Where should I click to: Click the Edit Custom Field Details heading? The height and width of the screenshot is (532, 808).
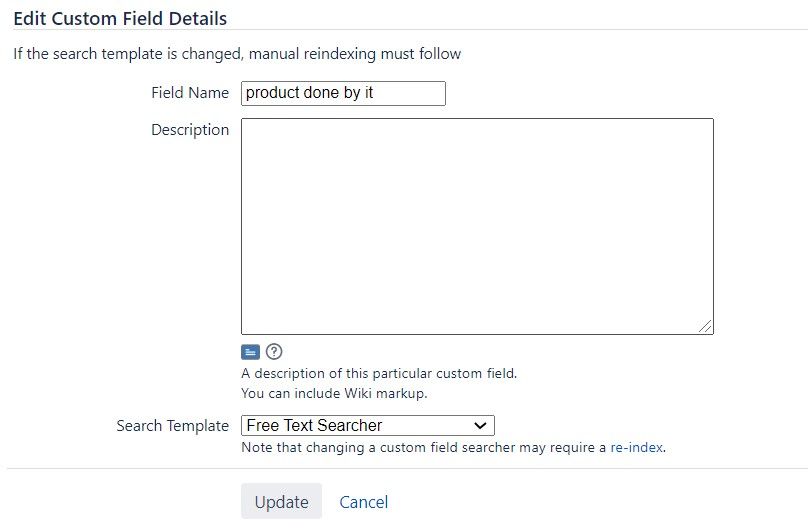(120, 19)
